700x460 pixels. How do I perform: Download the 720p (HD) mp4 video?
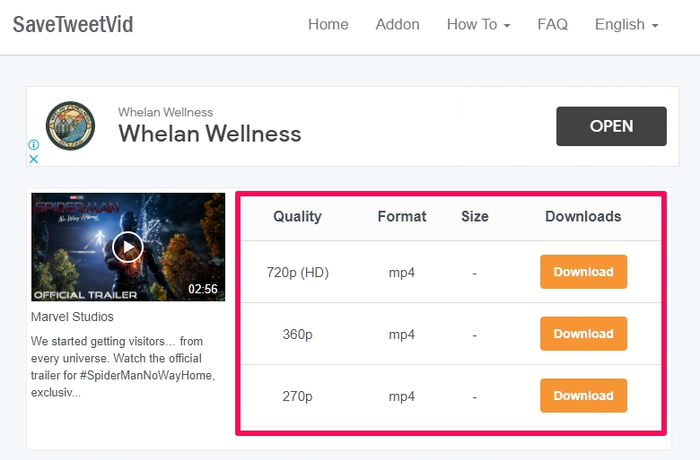point(583,272)
